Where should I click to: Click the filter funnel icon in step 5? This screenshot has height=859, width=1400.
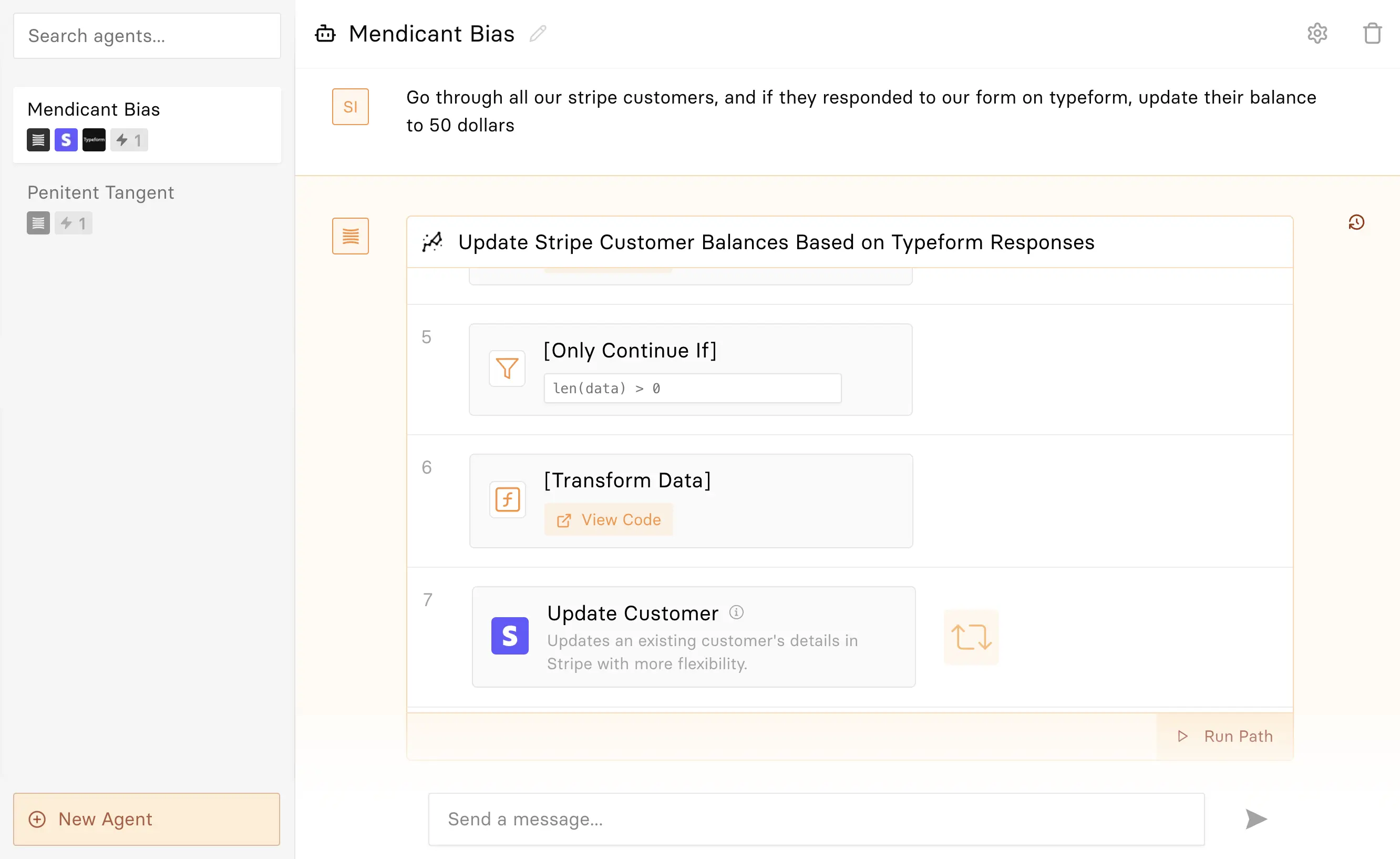pyautogui.click(x=507, y=369)
